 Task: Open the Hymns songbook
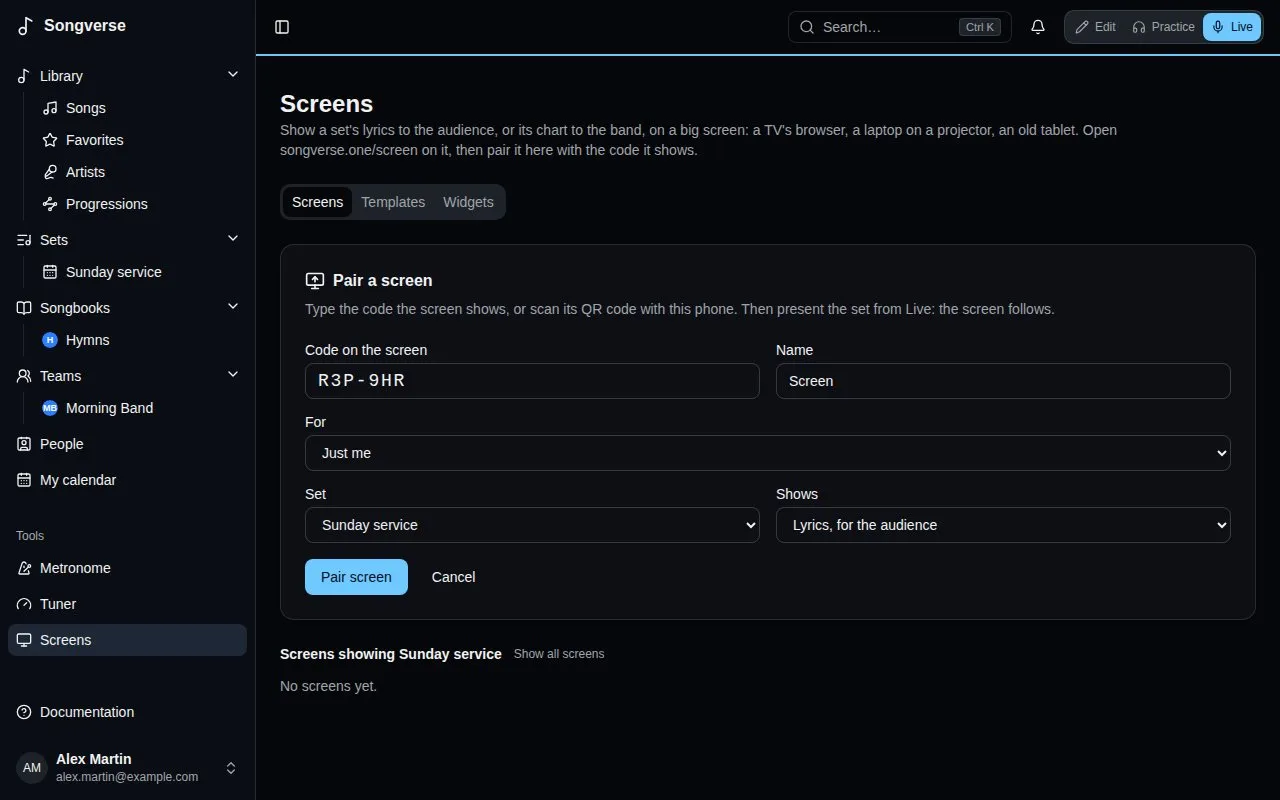coord(140,340)
